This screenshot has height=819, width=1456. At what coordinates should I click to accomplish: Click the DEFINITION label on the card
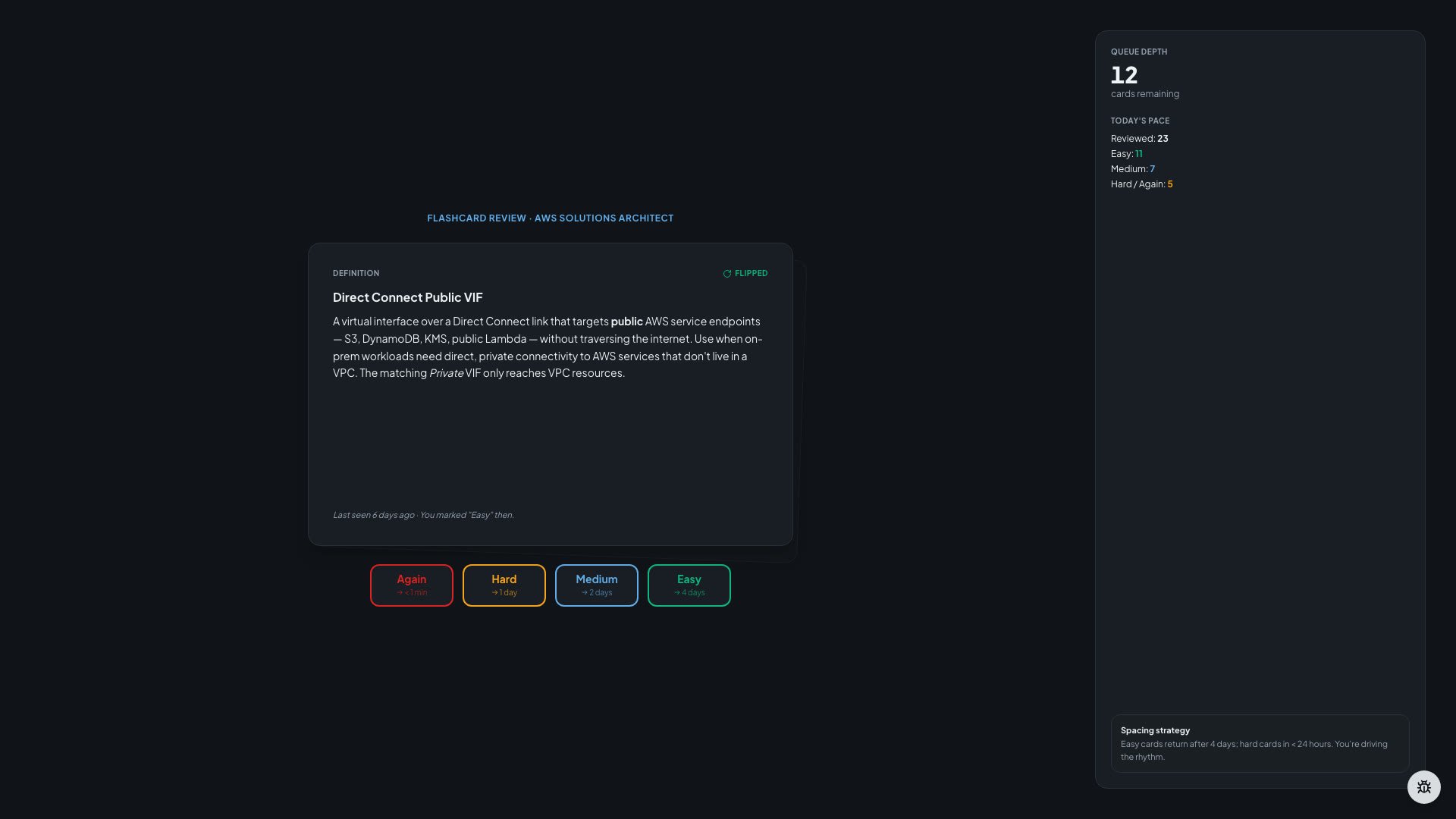356,273
